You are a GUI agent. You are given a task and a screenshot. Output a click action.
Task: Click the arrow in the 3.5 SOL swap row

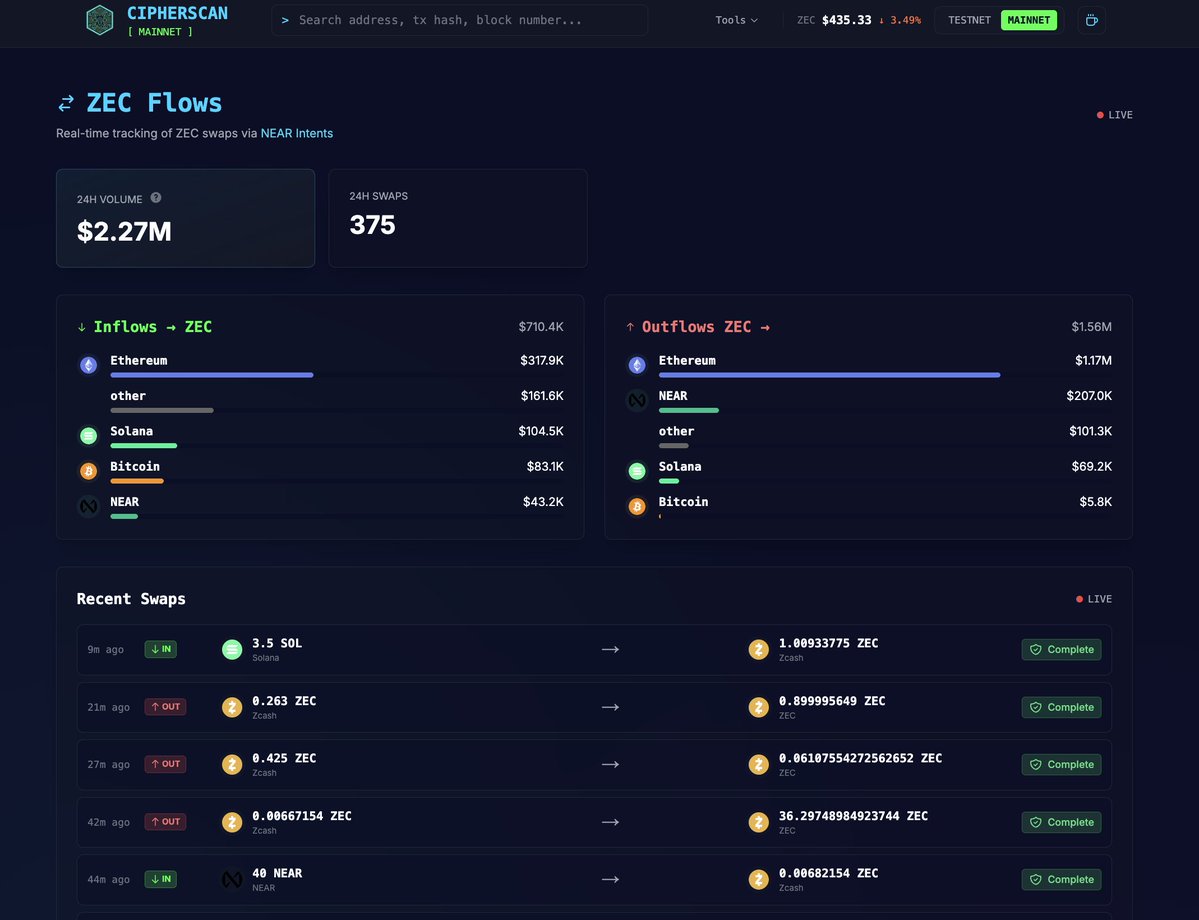tap(610, 649)
